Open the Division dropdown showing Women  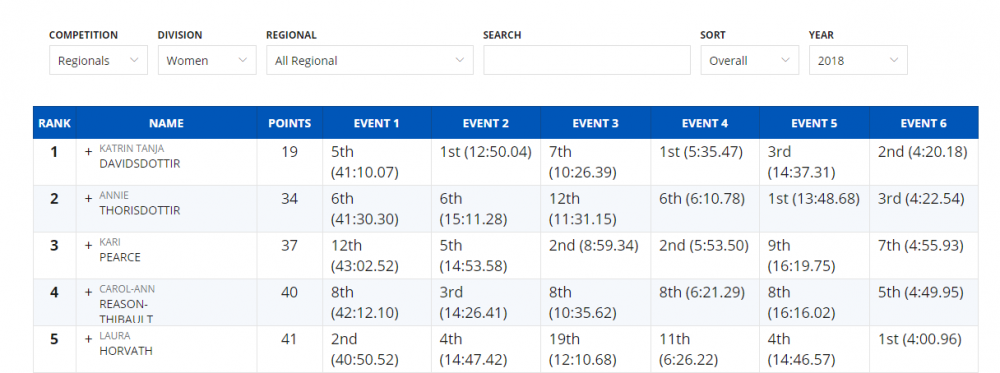point(207,60)
